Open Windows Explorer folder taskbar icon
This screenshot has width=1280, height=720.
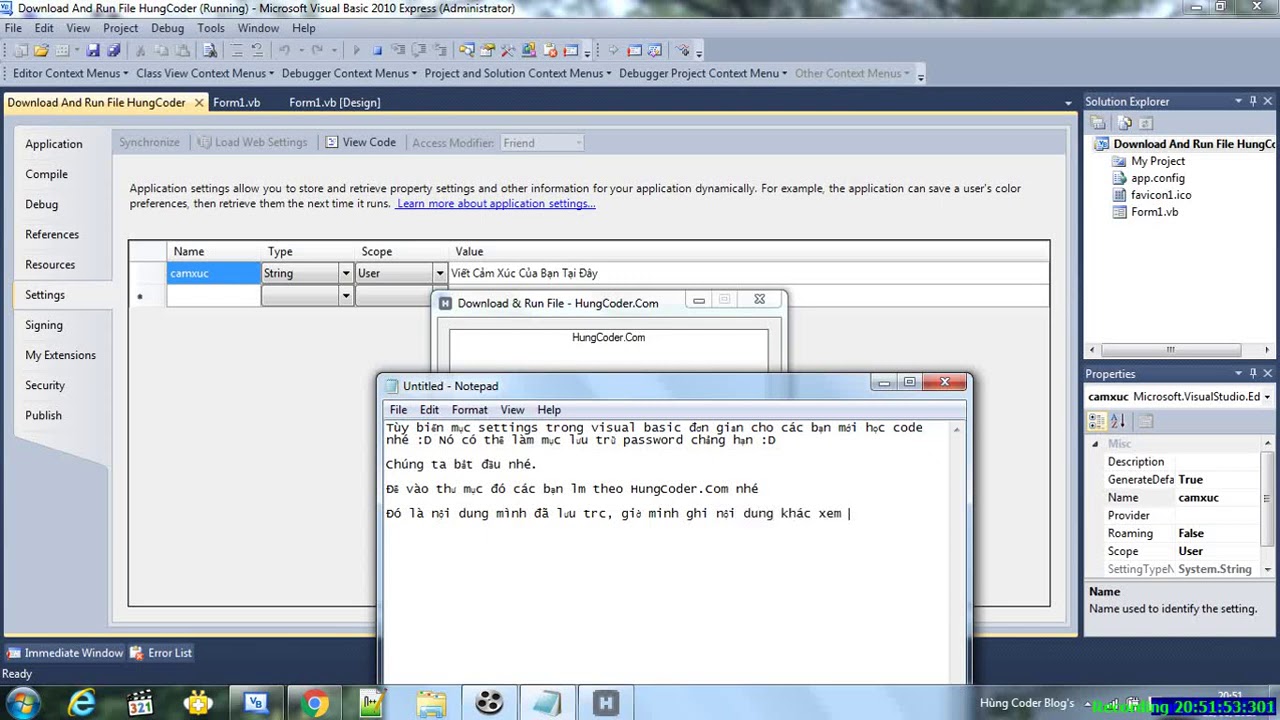tap(431, 703)
